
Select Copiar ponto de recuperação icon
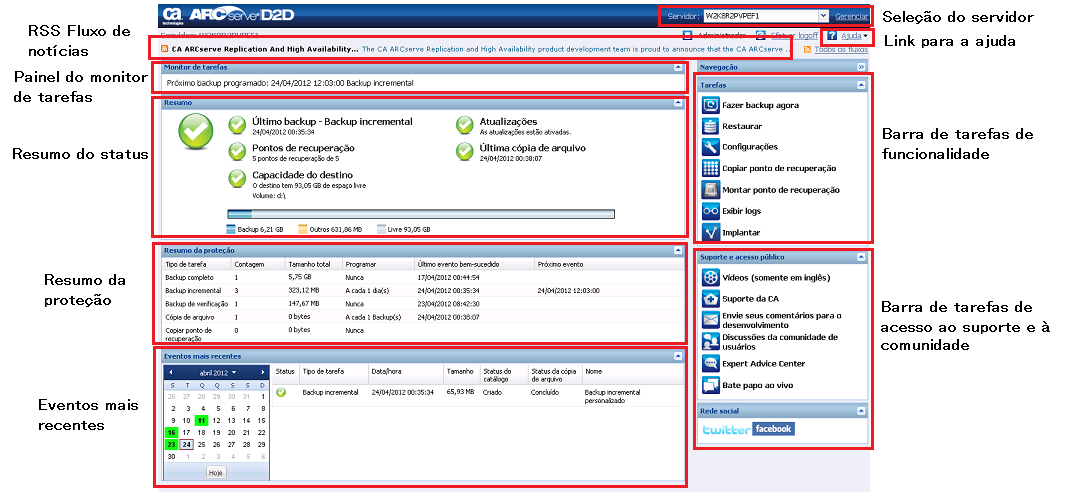pos(710,168)
